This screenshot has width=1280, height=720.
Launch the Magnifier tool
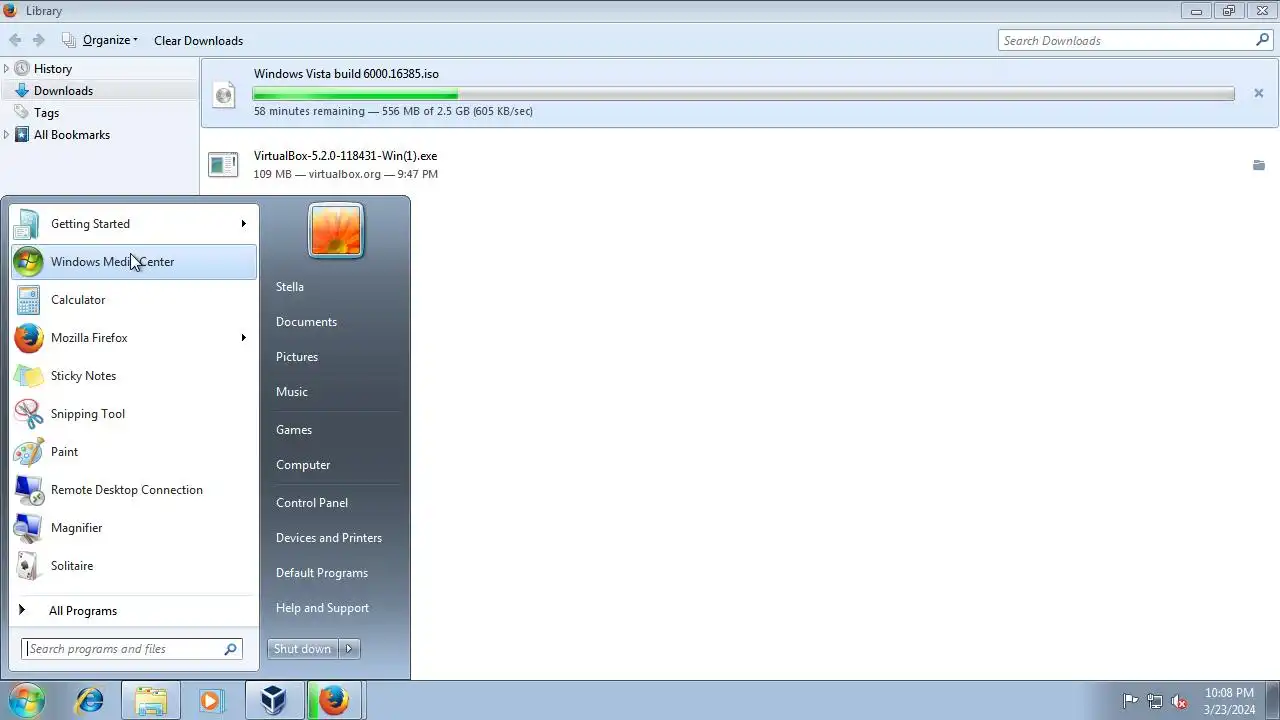(x=133, y=528)
